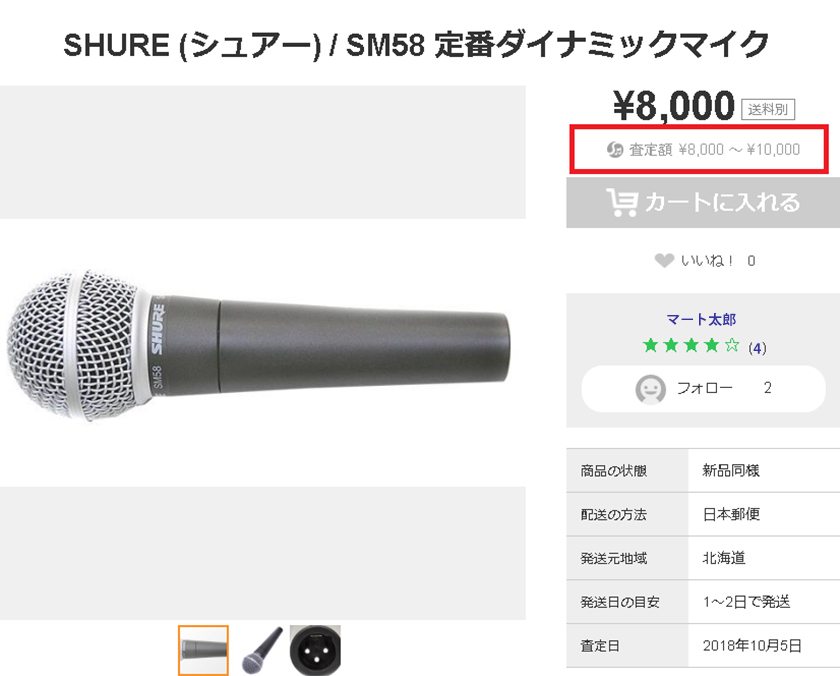Click the green star rating
Viewport: 840px width, 676px height.
click(x=690, y=347)
